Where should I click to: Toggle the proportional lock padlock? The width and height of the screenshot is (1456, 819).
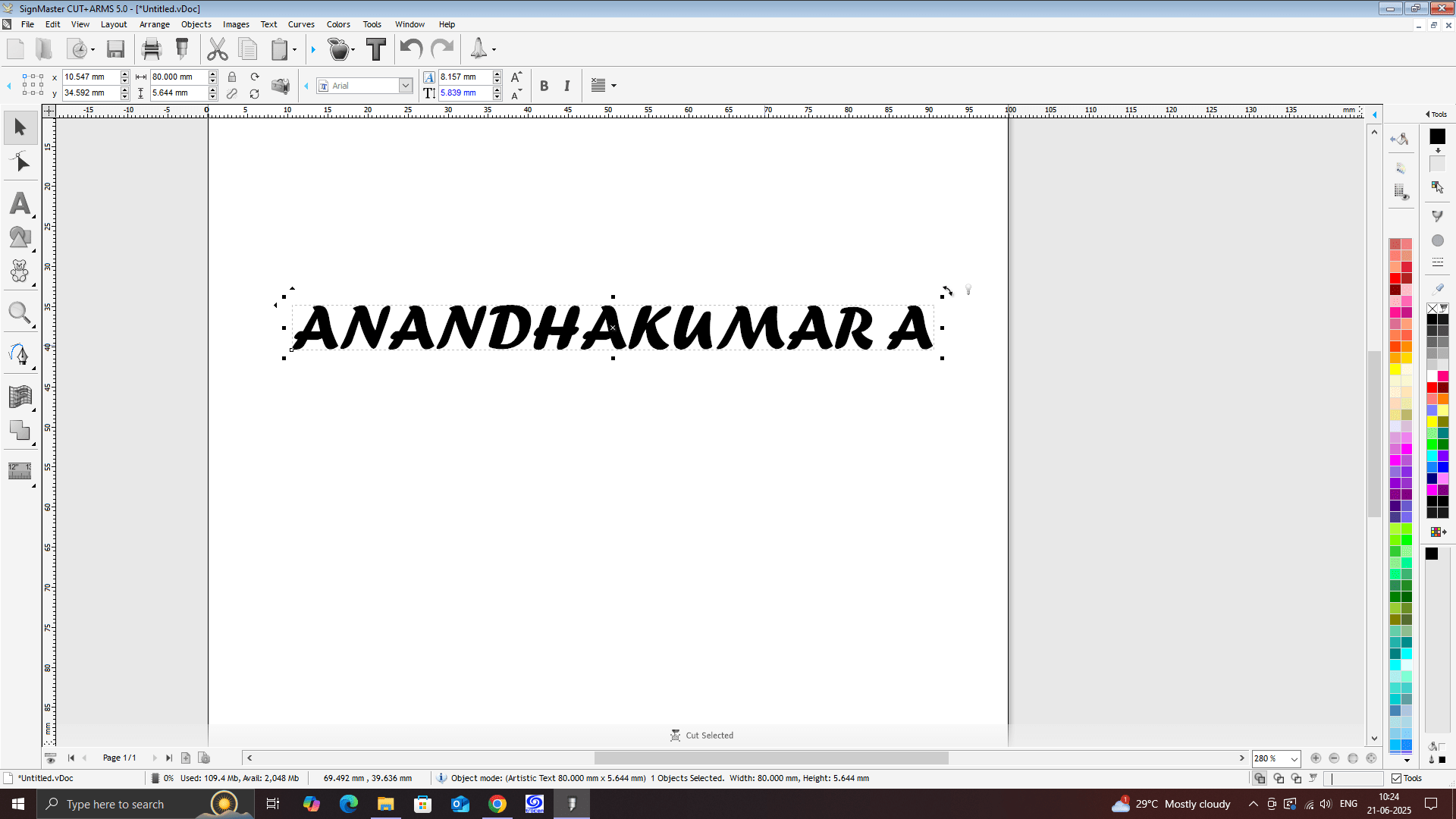(232, 77)
